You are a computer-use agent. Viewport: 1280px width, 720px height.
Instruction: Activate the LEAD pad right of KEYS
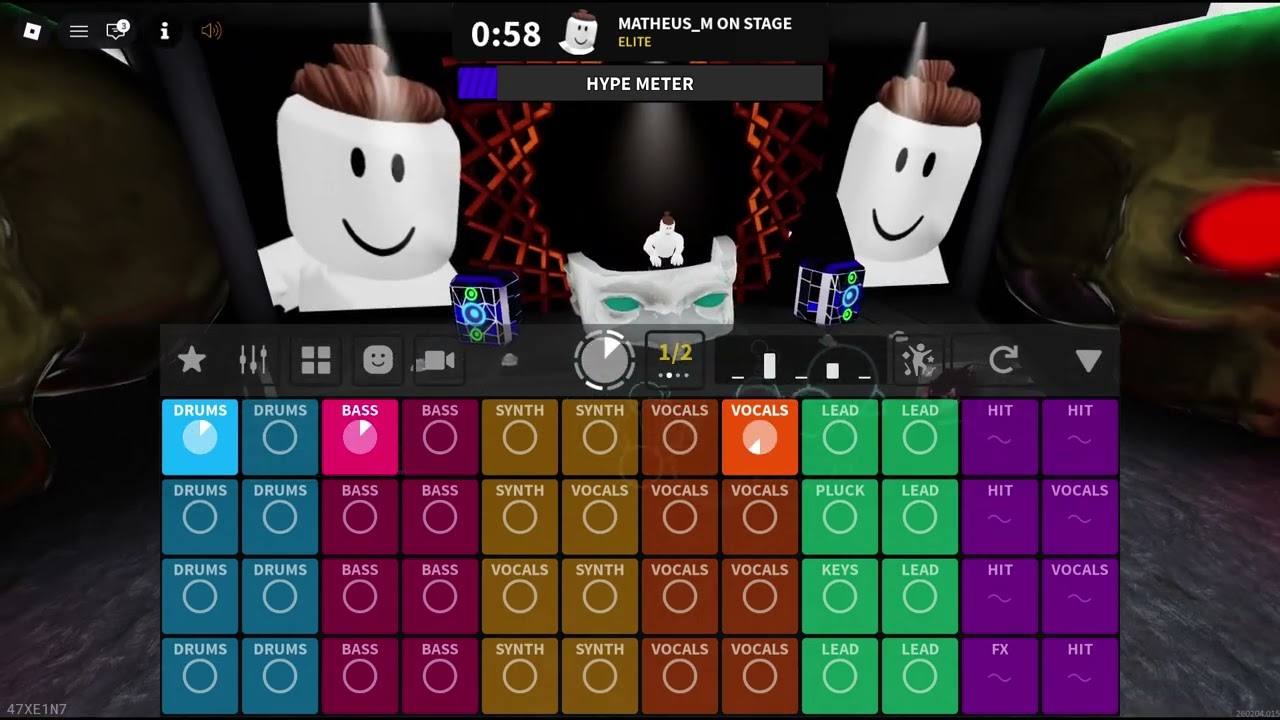[920, 596]
